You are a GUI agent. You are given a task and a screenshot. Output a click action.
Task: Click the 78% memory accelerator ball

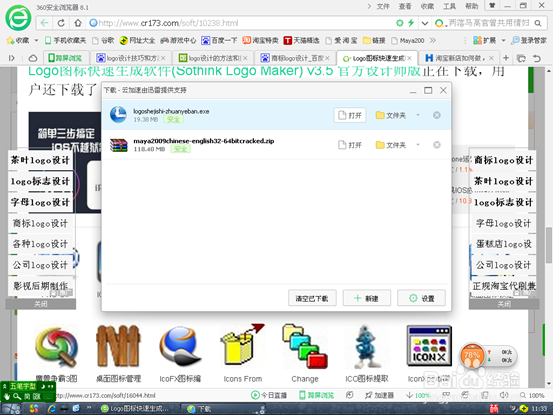(472, 355)
